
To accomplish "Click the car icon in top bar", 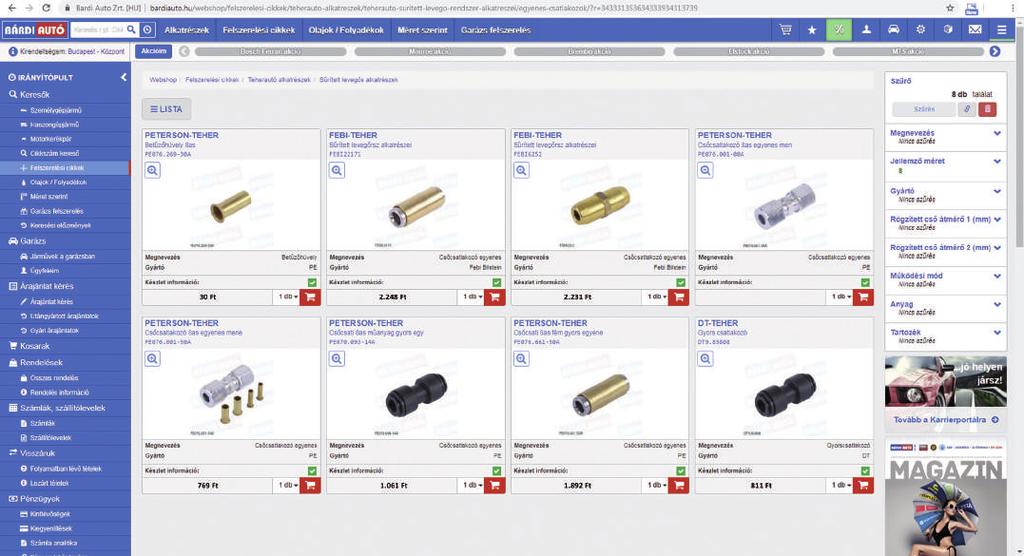I will click(x=893, y=30).
